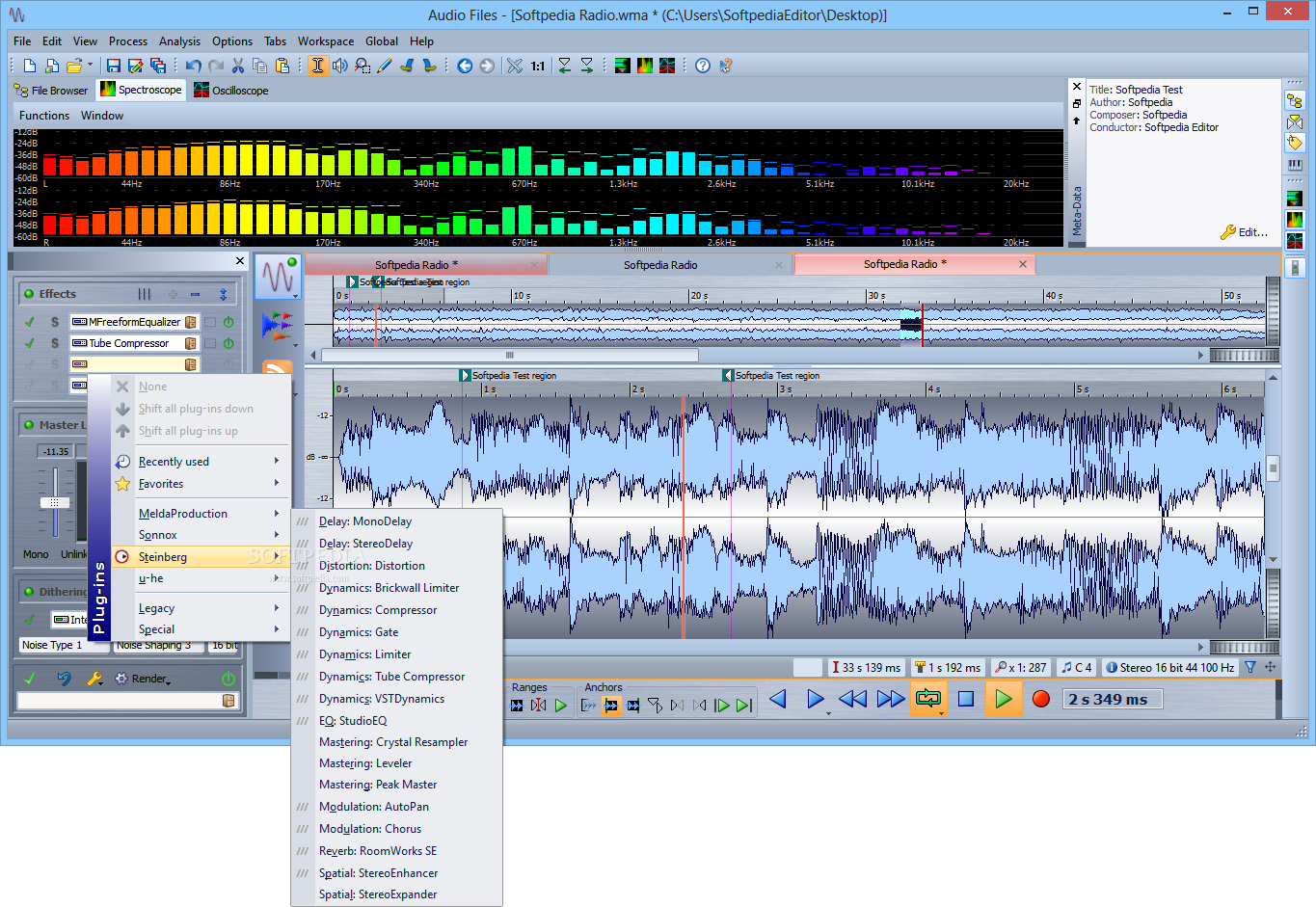
Task: Click the Paste clipboard icon
Action: (x=282, y=66)
